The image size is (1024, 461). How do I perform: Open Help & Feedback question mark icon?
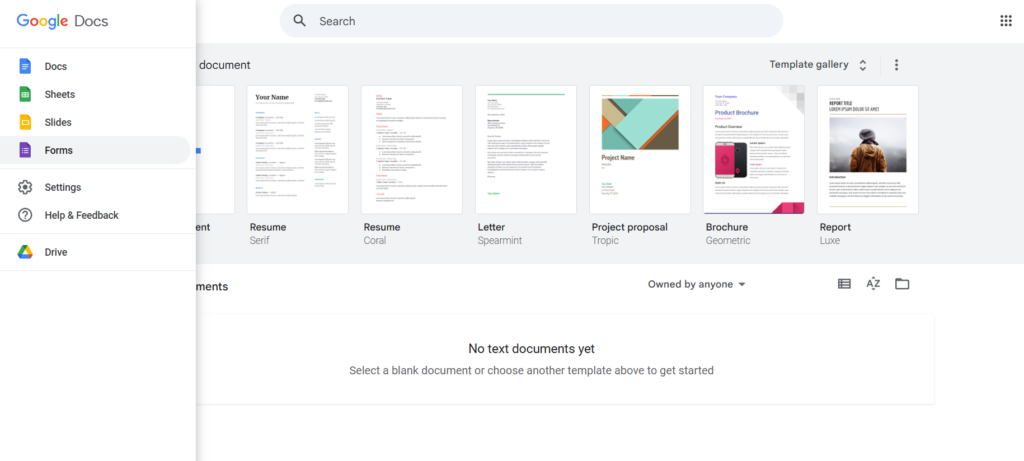[x=26, y=215]
